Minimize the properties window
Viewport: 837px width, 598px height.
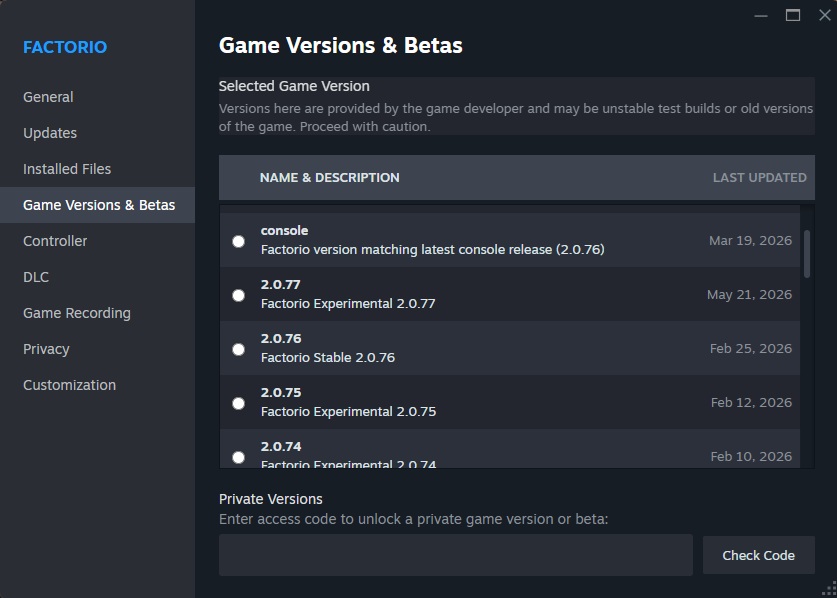(761, 15)
